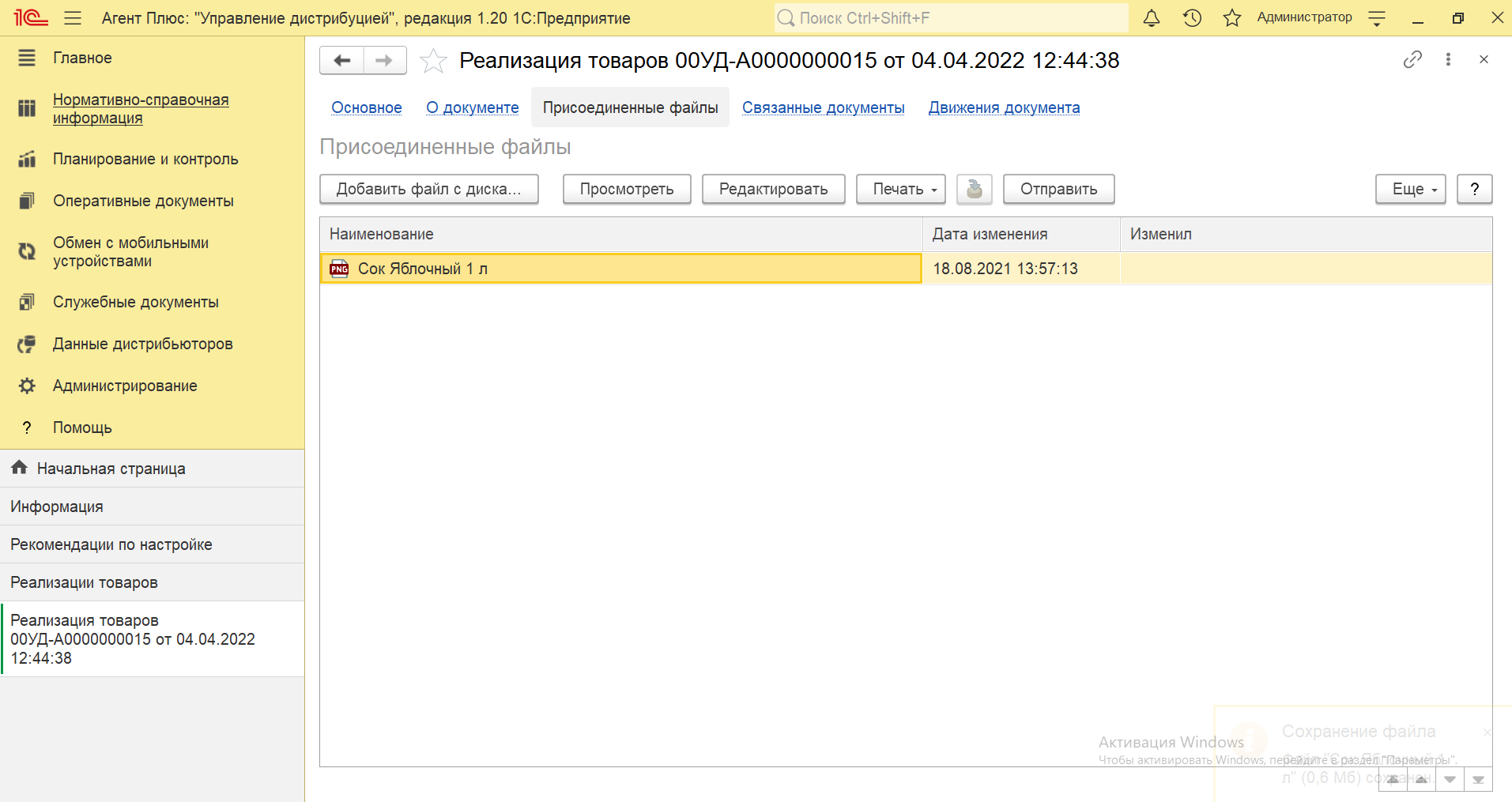This screenshot has height=802, width=1512.
Task: Click the back navigation arrow
Action: click(x=341, y=61)
